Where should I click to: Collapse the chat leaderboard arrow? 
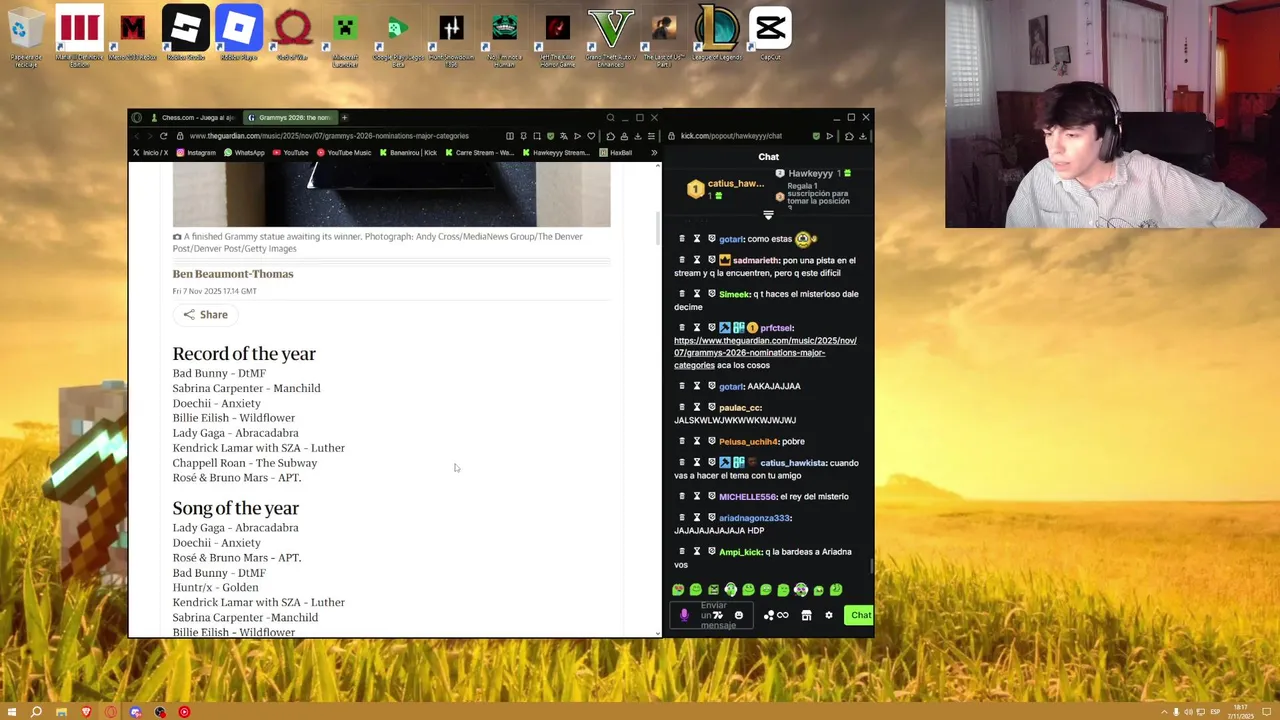tap(768, 215)
